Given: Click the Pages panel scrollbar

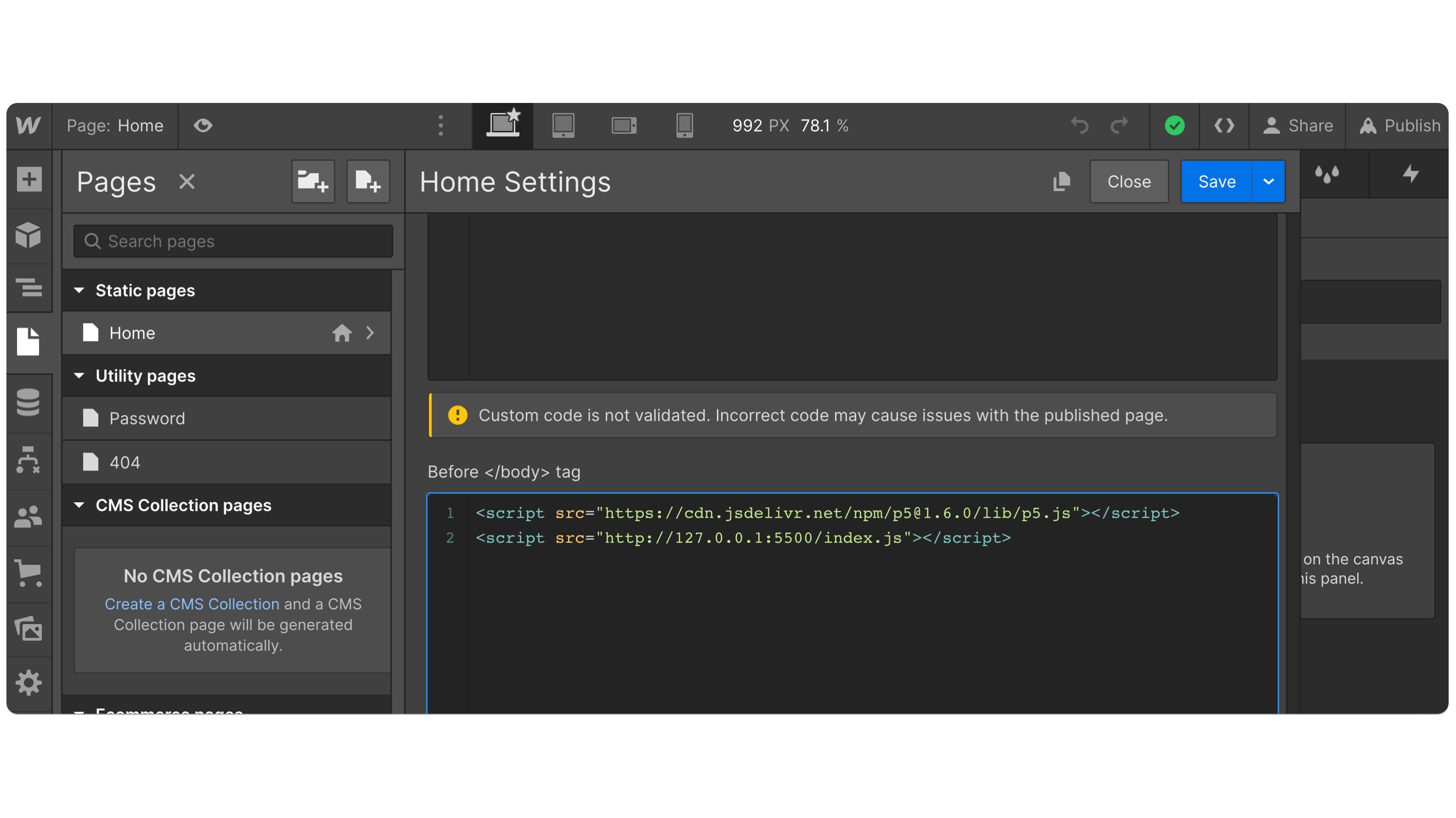Looking at the screenshot, I should 398,491.
